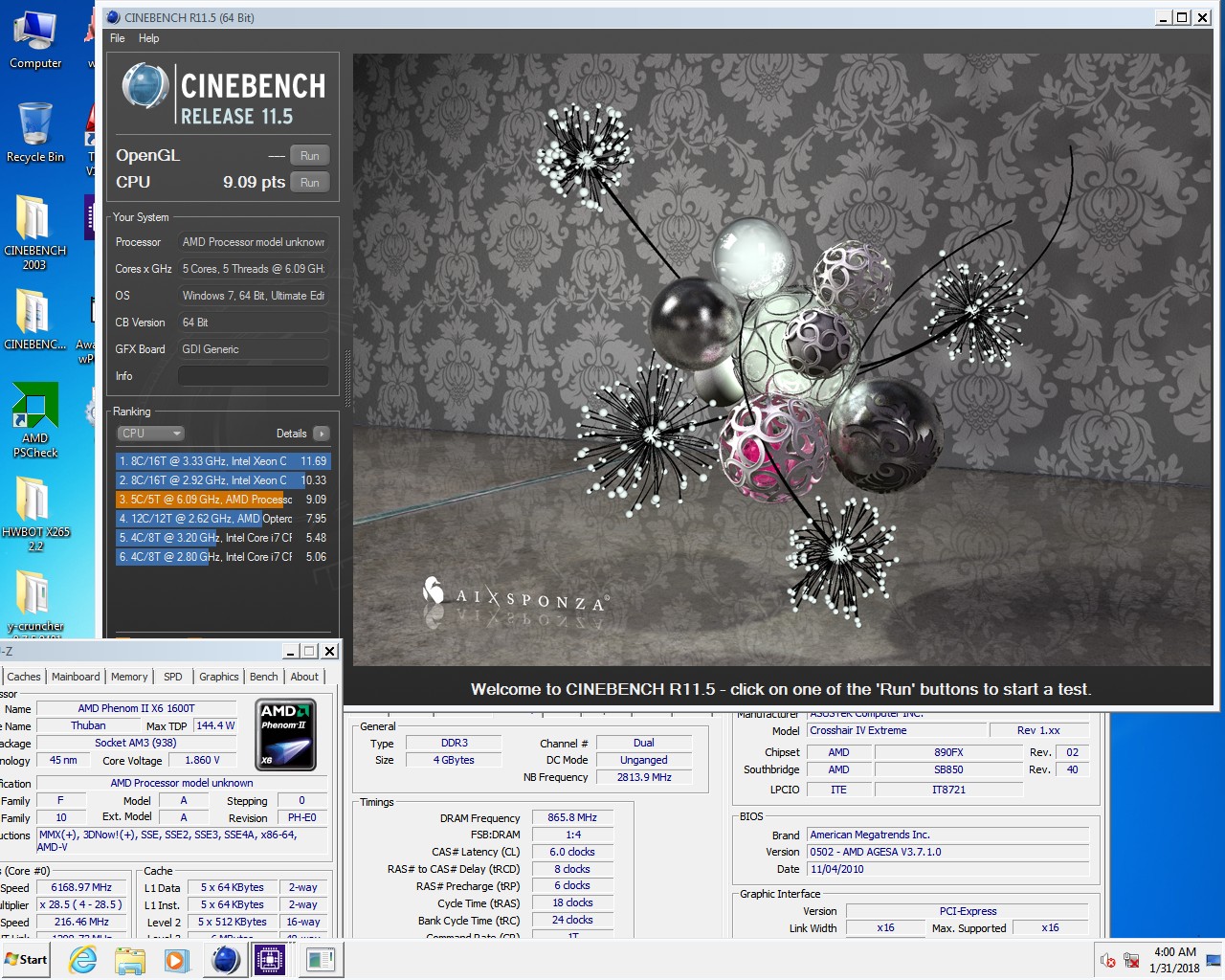Switch to Memory tab in CPU-Z
The width and height of the screenshot is (1225, 980).
click(x=129, y=677)
